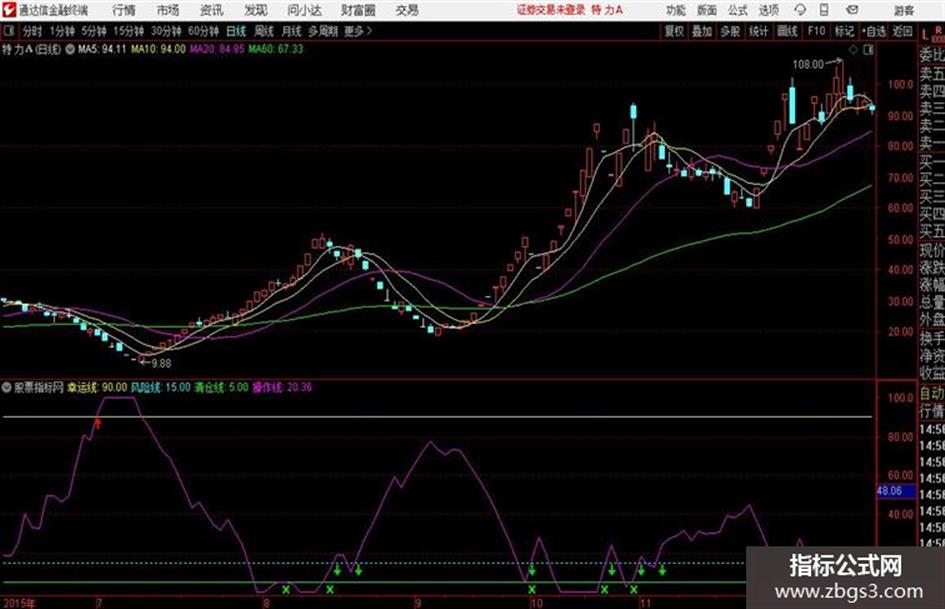Select the 60分钟 period tab
The image size is (945, 609).
(203, 31)
